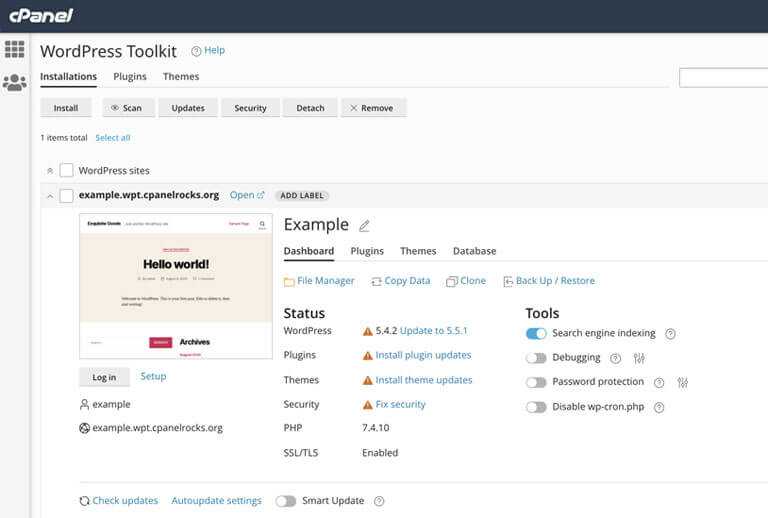Click the Scan button
The height and width of the screenshot is (518, 768).
pos(128,108)
